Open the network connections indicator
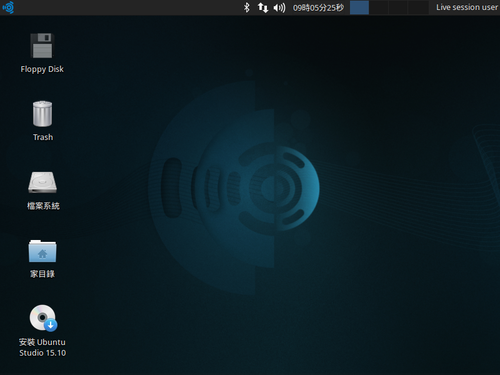The width and height of the screenshot is (500, 375). click(263, 7)
